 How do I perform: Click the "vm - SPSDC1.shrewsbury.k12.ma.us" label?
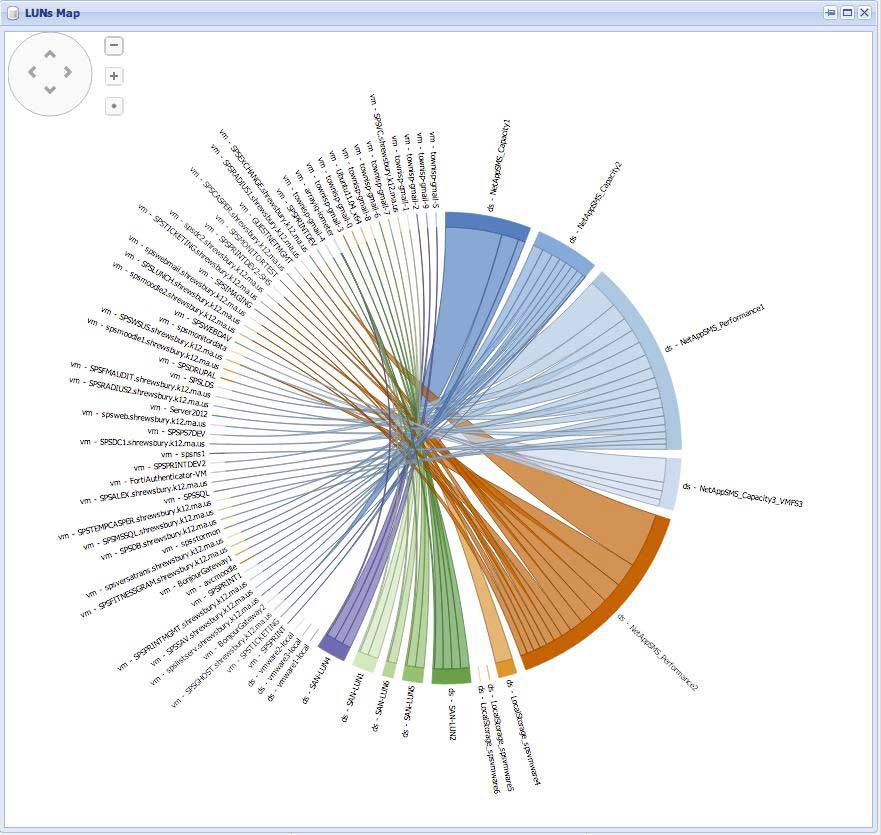pyautogui.click(x=142, y=442)
